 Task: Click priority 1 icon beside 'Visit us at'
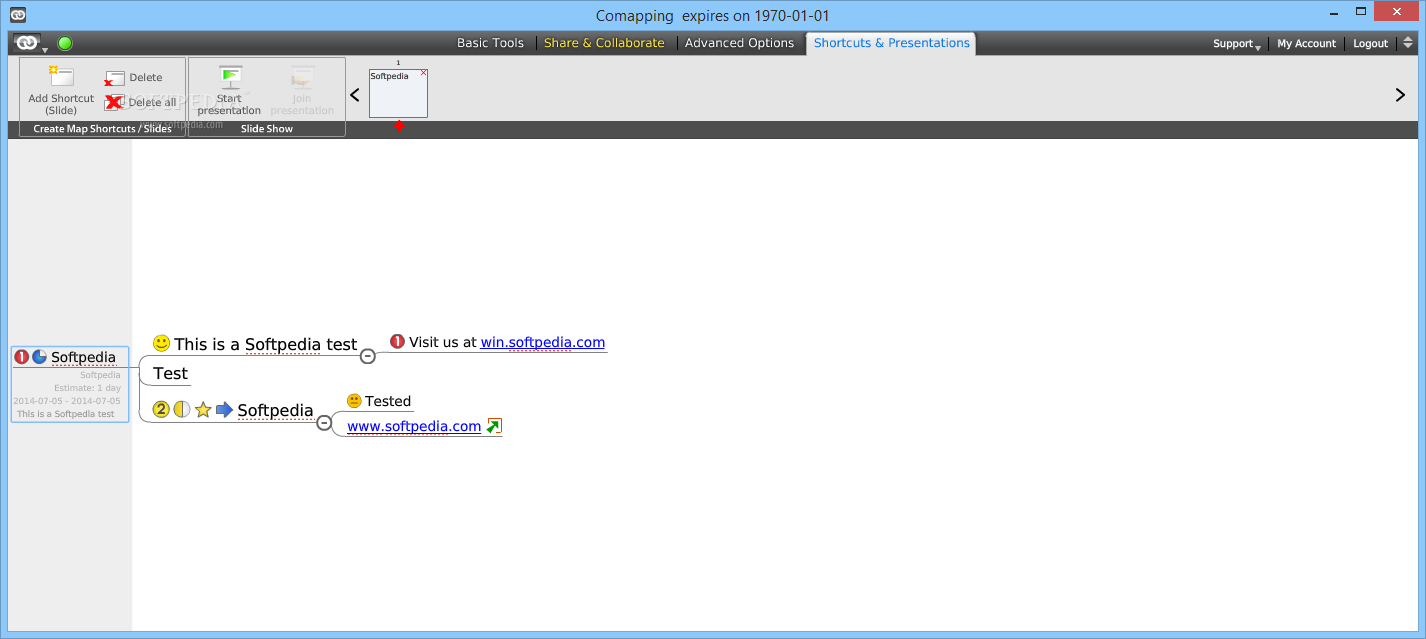point(397,342)
